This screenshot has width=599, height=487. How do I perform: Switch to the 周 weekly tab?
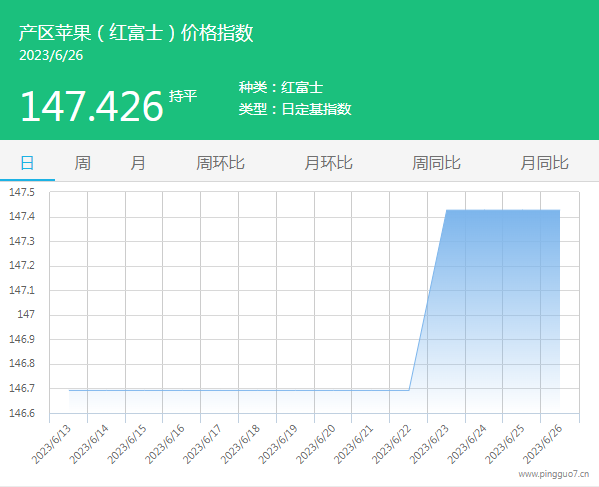[83, 163]
